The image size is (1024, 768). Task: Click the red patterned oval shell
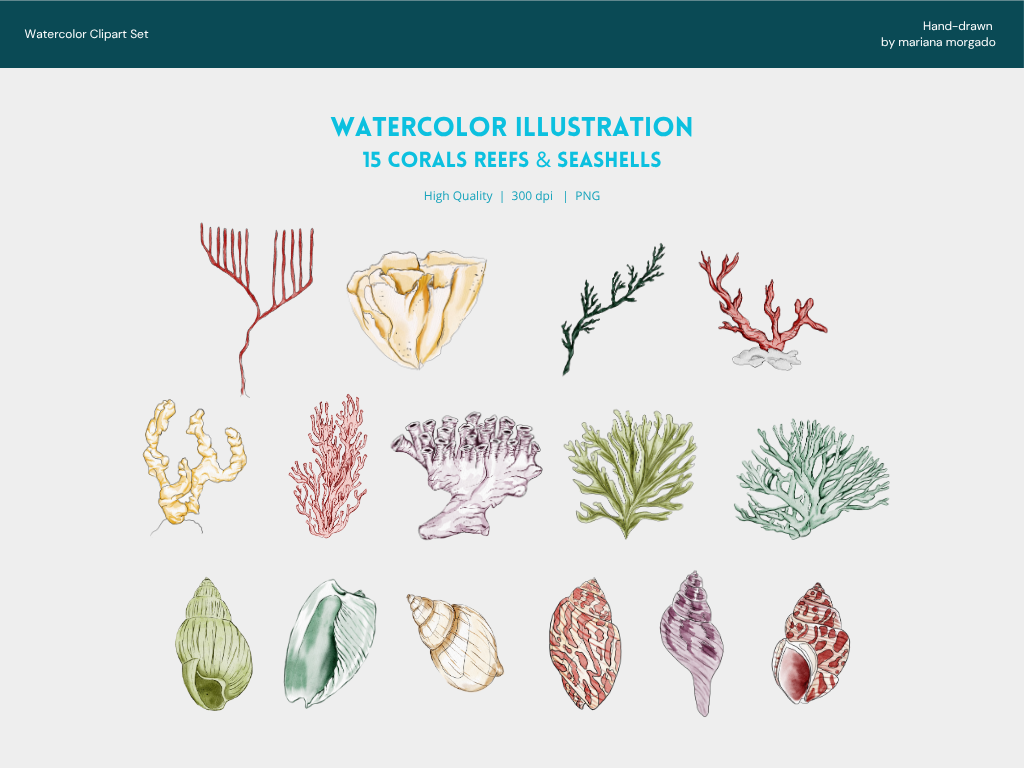click(585, 644)
